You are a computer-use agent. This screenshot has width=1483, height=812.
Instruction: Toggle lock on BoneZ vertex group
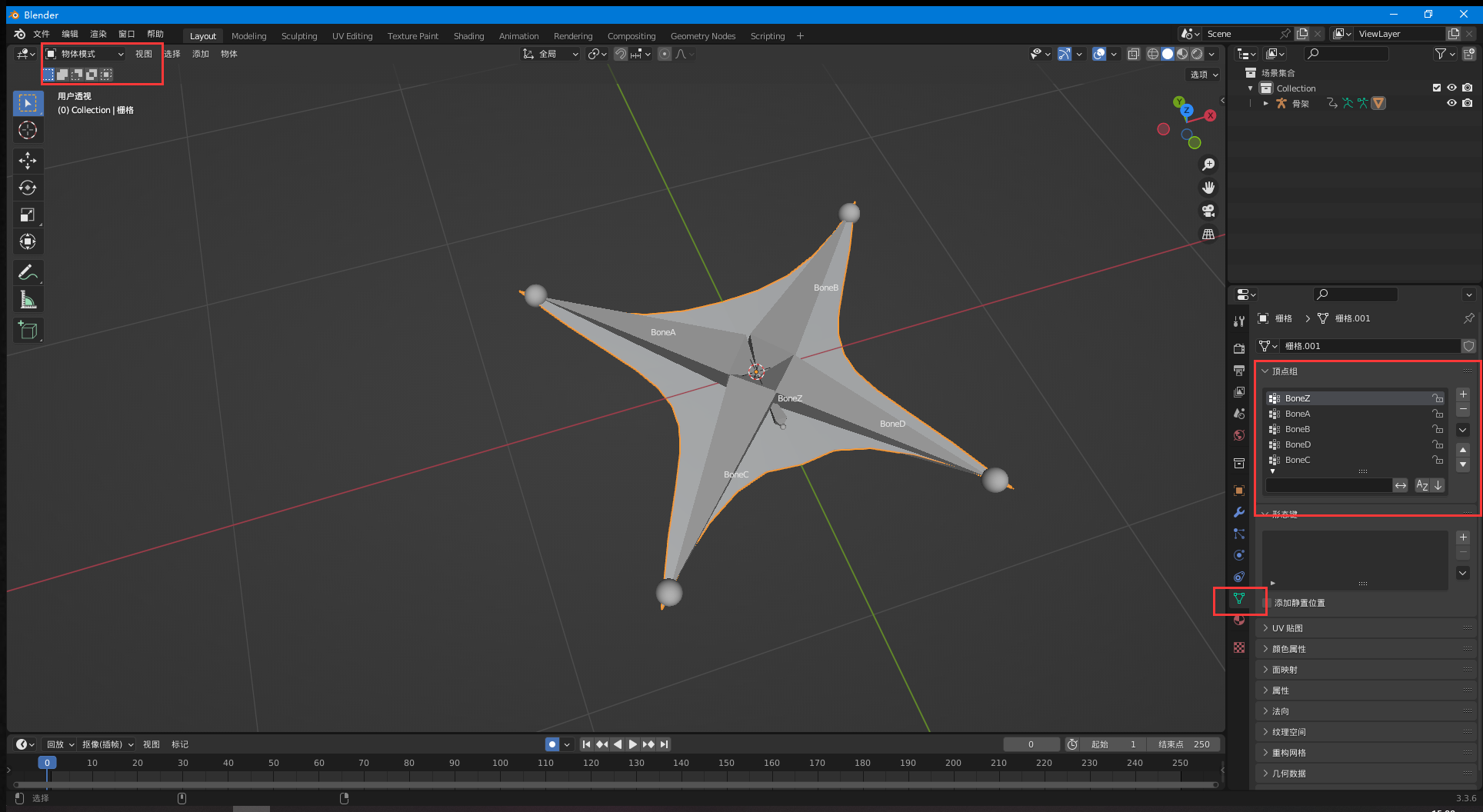pos(1437,398)
